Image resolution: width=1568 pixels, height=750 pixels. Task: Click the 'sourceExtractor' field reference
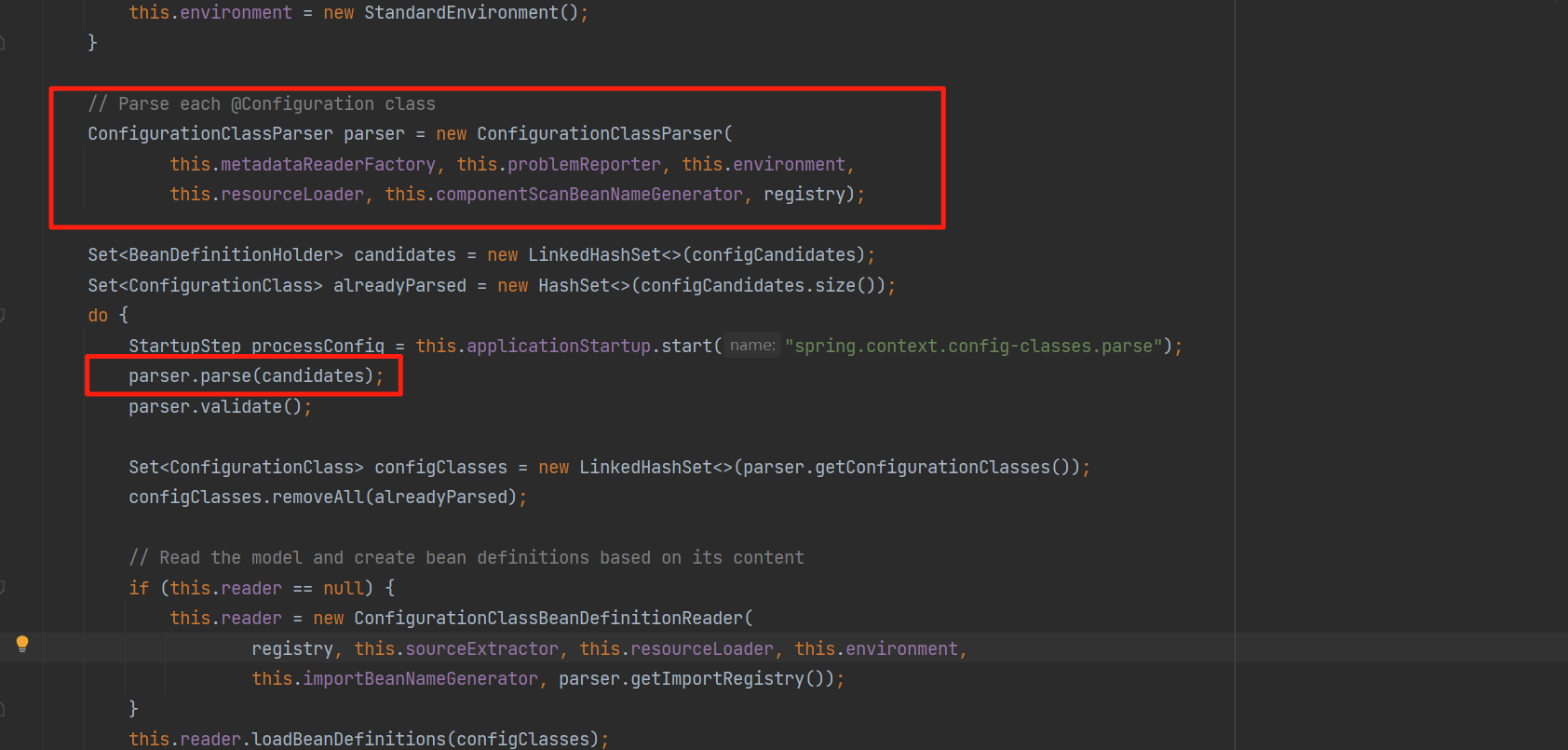pos(481,649)
